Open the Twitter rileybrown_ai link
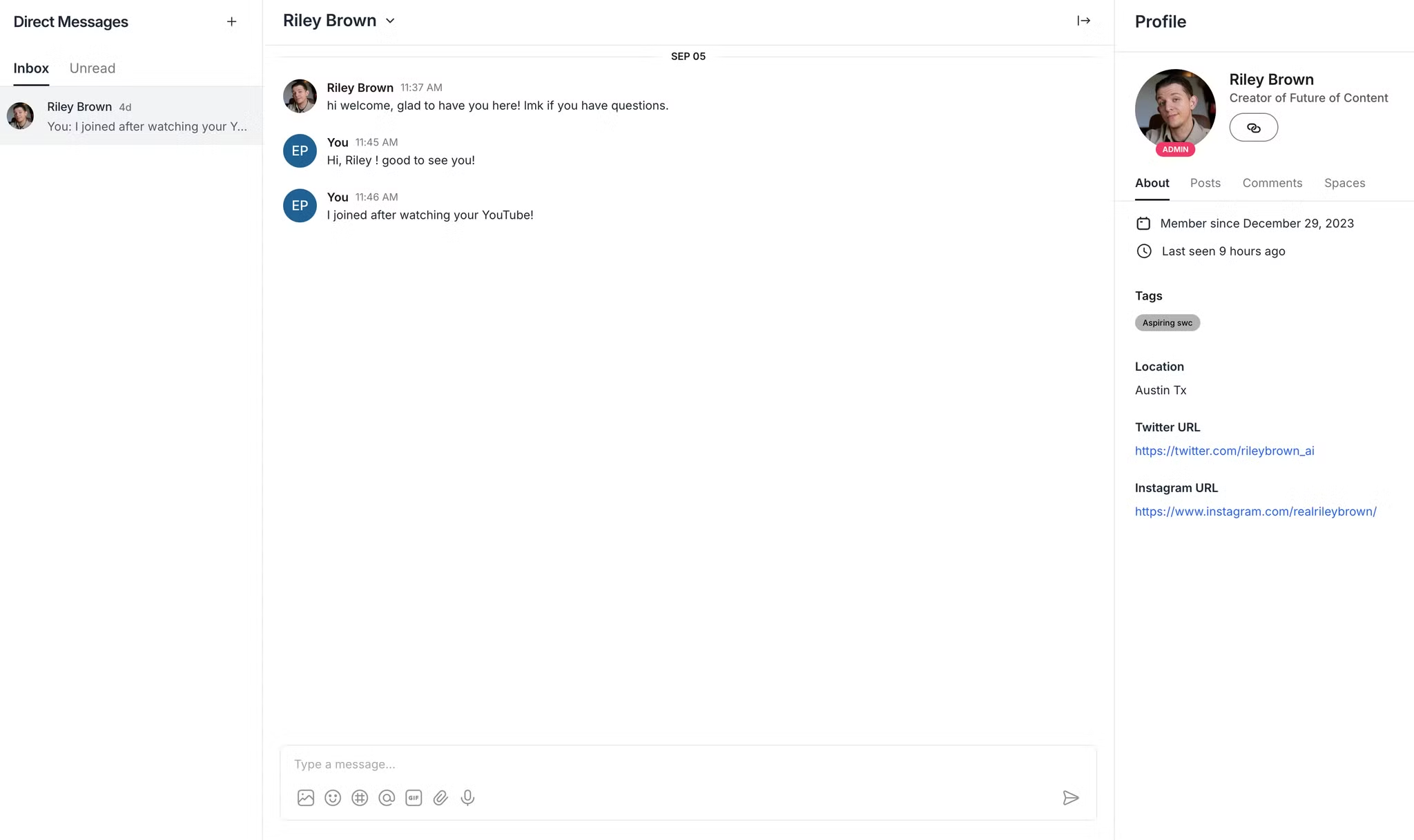The image size is (1414, 840). coord(1224,451)
